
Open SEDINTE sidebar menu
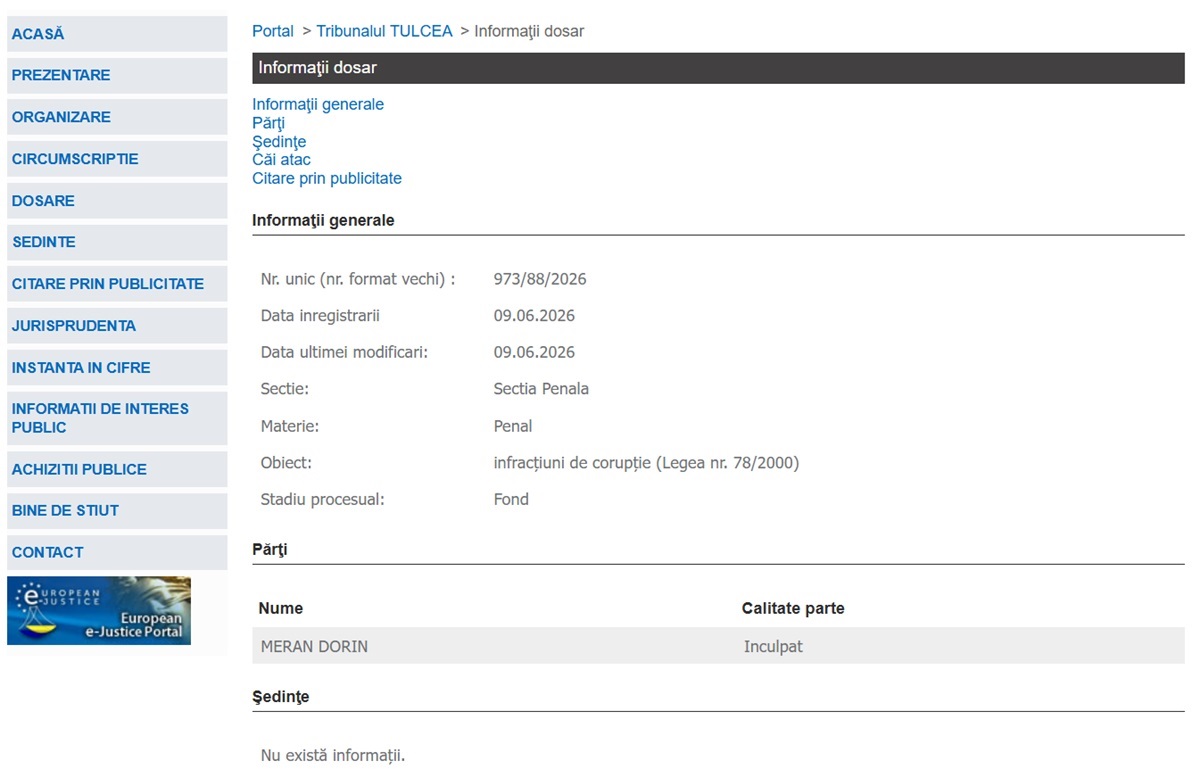click(117, 242)
